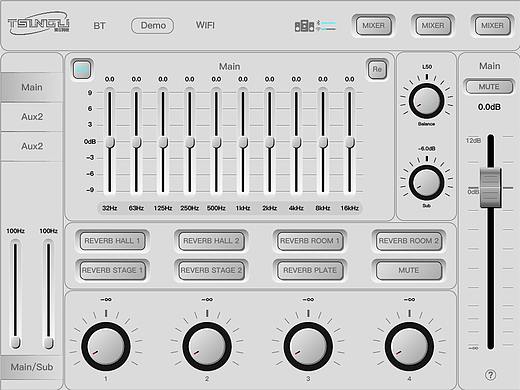Screen dimensions: 520x390
Task: Enable REVERB ROOM 2 effect
Action: [409, 241]
